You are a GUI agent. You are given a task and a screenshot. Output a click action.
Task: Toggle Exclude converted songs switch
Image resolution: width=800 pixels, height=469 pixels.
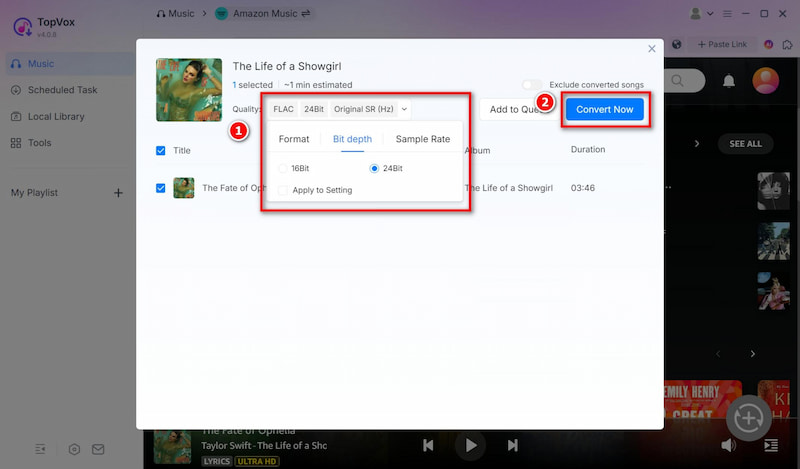pos(532,85)
